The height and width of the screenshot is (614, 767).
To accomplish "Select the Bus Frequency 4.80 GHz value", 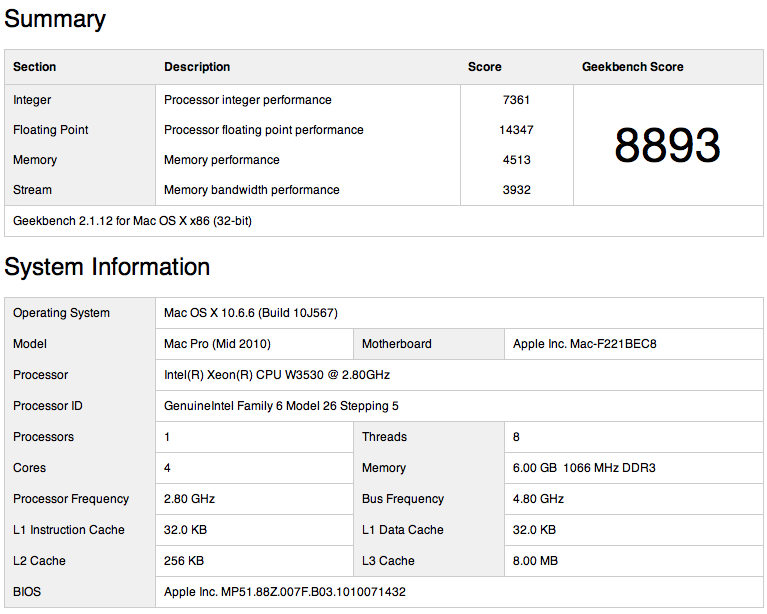I will 538,499.
